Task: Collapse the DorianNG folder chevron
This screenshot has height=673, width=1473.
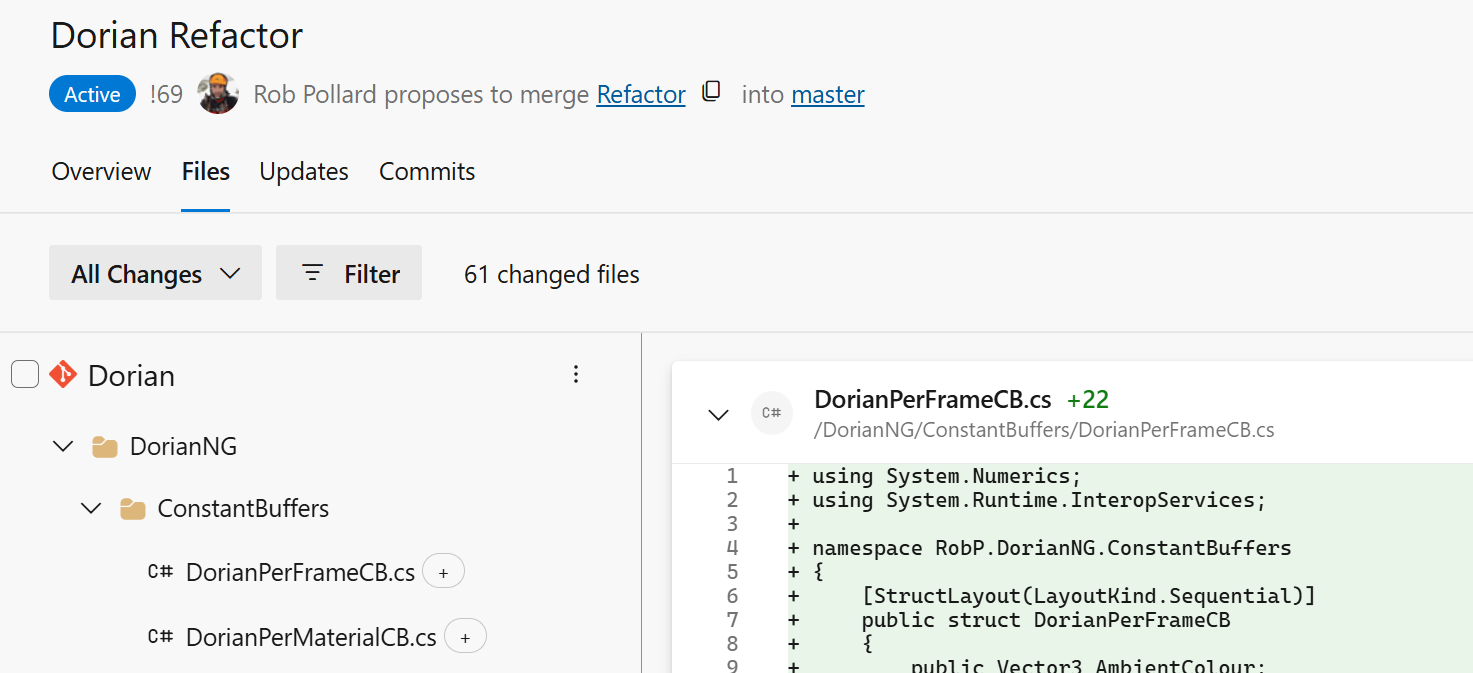Action: pyautogui.click(x=63, y=447)
